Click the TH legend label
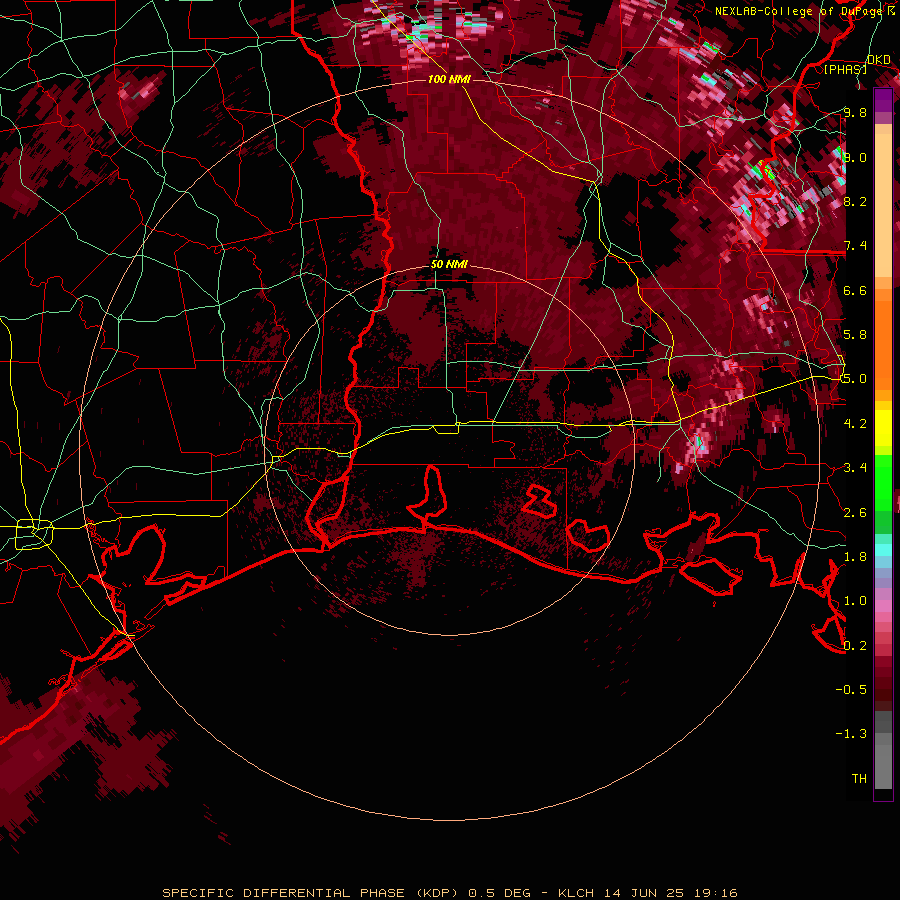900x900 pixels. 859,779
